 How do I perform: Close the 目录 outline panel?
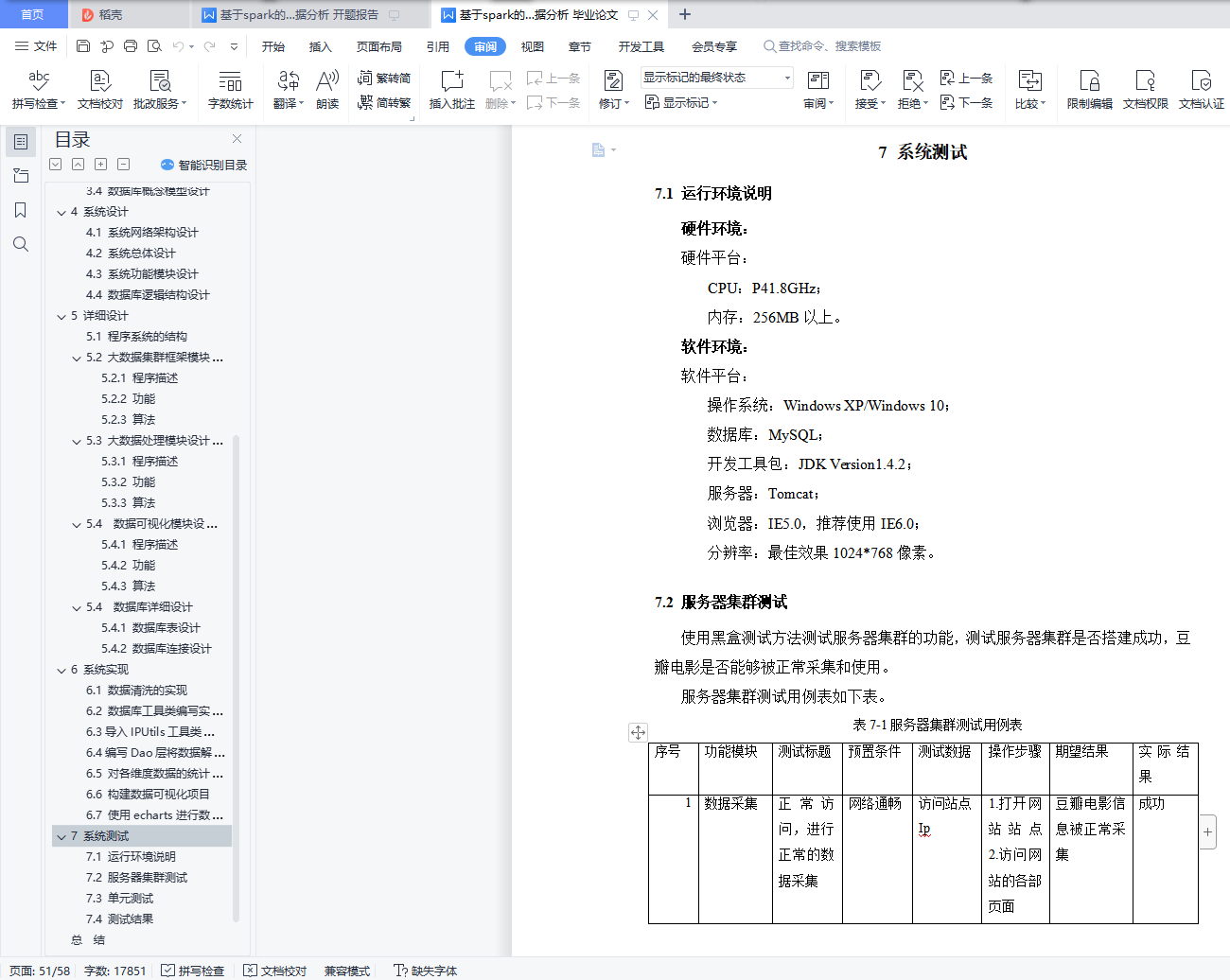pos(237,138)
